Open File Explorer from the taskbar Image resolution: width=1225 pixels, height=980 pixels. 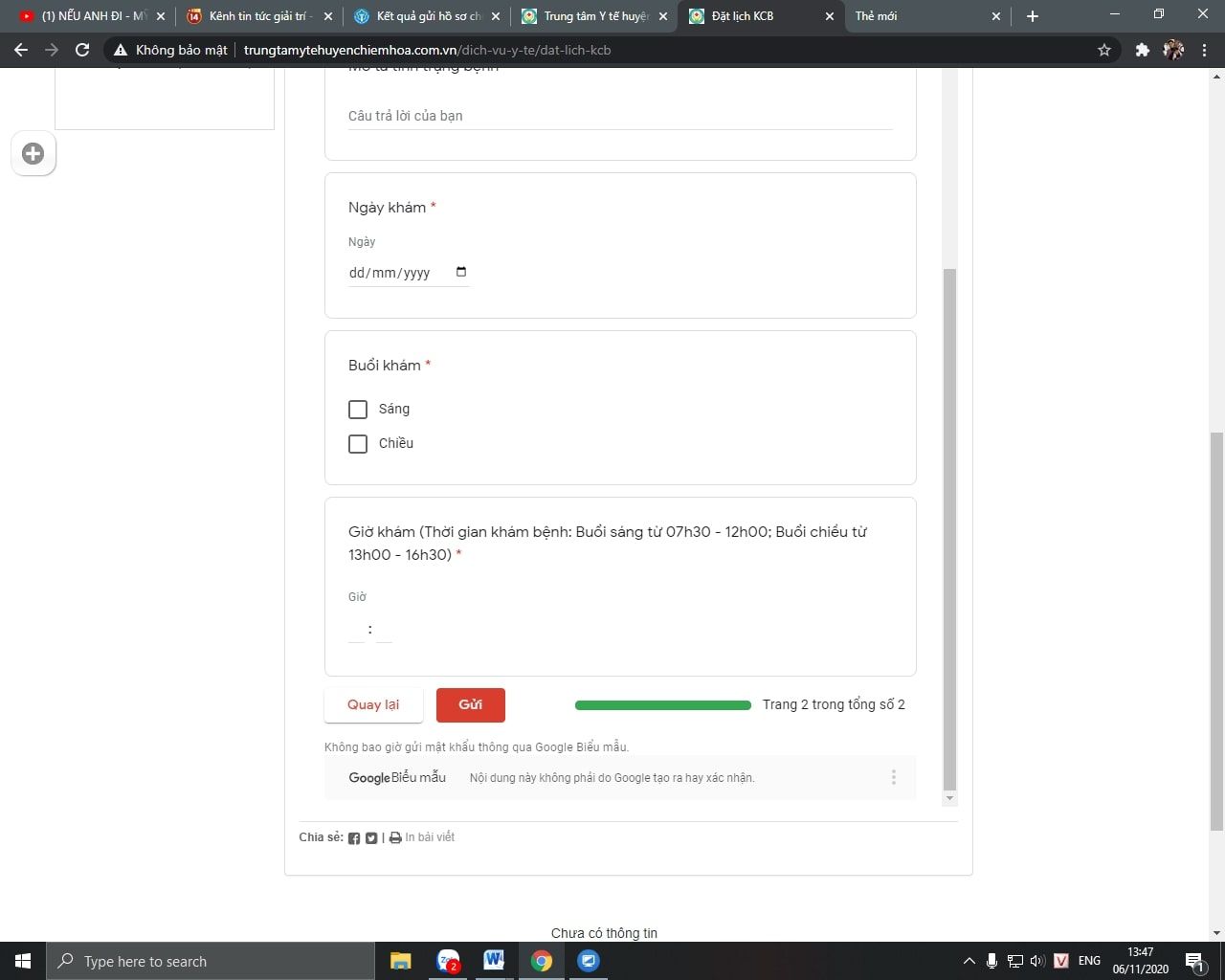tap(401, 961)
